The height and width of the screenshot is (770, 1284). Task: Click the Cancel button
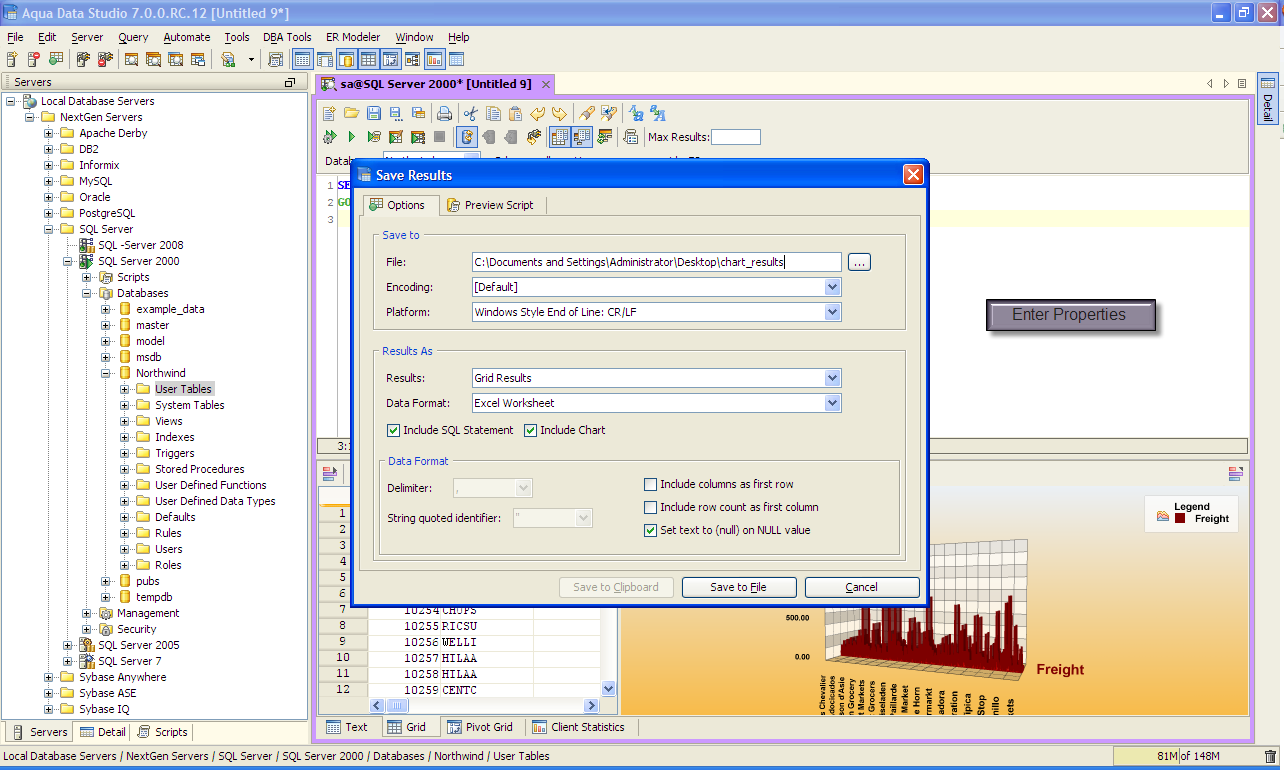861,588
